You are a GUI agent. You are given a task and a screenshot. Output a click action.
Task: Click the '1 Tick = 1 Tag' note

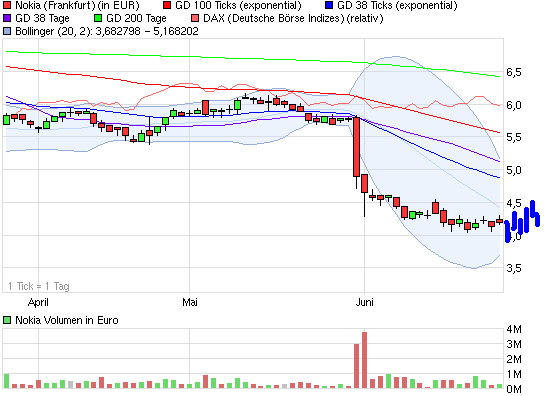39,286
